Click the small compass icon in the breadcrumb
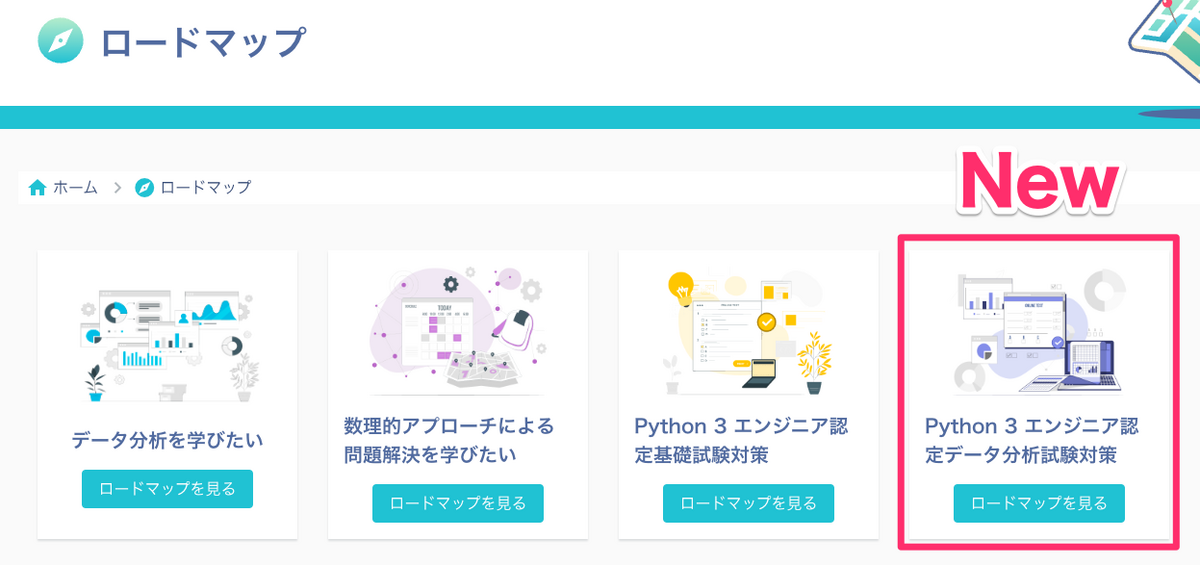This screenshot has height=565, width=1200. pyautogui.click(x=145, y=187)
